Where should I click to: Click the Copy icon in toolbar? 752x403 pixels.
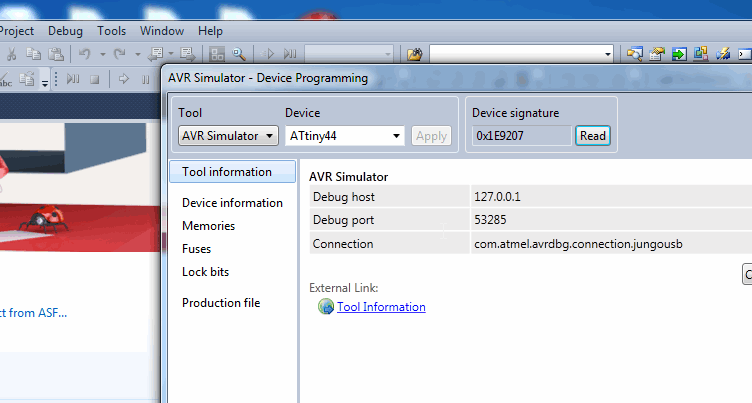pos(33,53)
